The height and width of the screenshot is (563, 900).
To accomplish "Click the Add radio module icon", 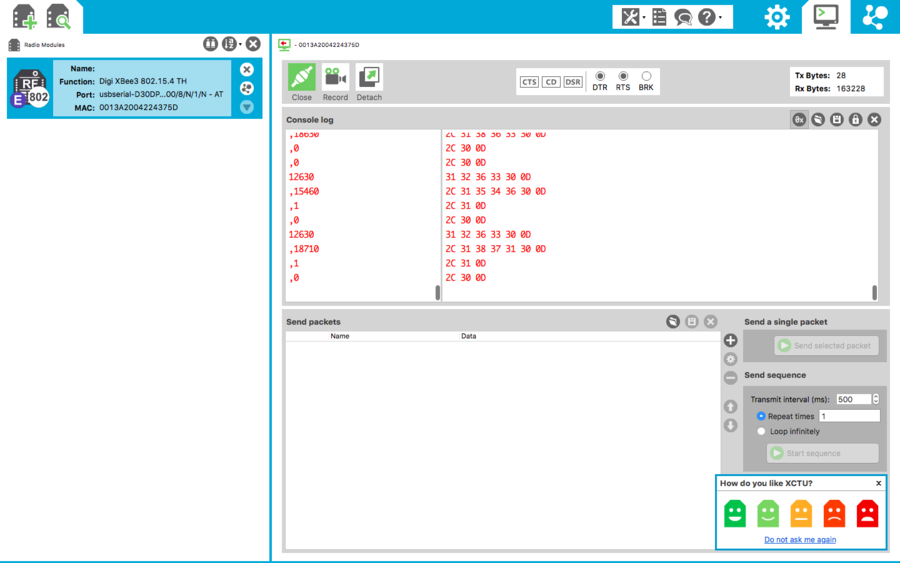I will [24, 17].
